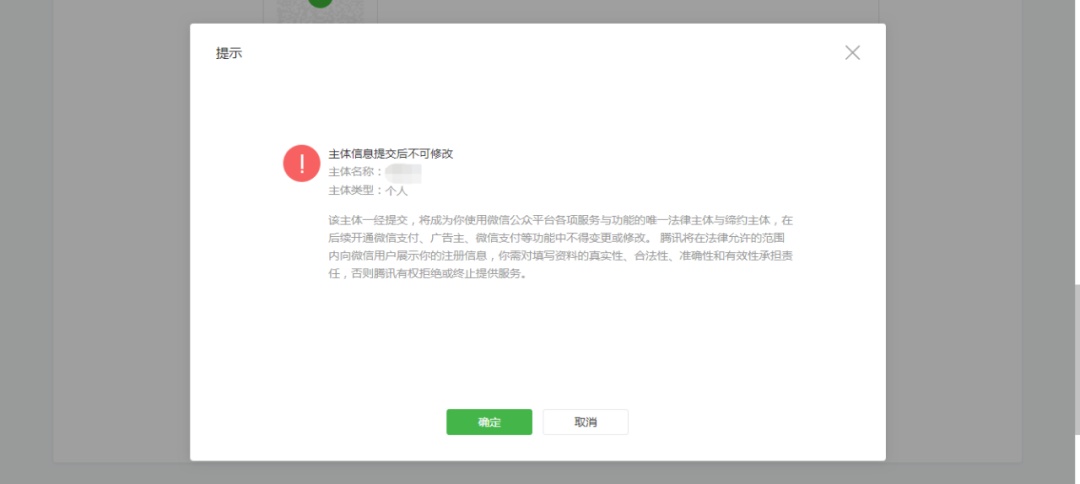Click the heading 主体信息提交后不可修改
This screenshot has height=484, width=1080.
(391, 154)
